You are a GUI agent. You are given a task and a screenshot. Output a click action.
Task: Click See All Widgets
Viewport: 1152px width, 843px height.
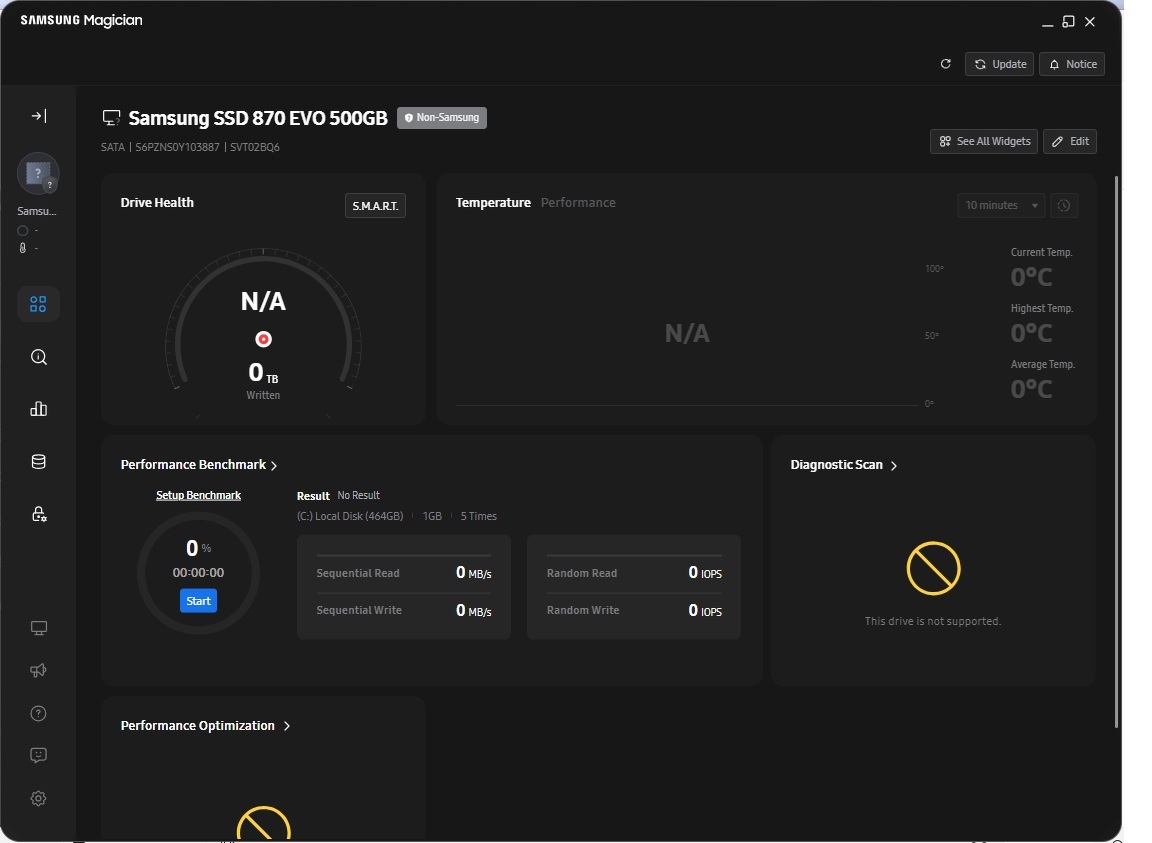coord(984,141)
